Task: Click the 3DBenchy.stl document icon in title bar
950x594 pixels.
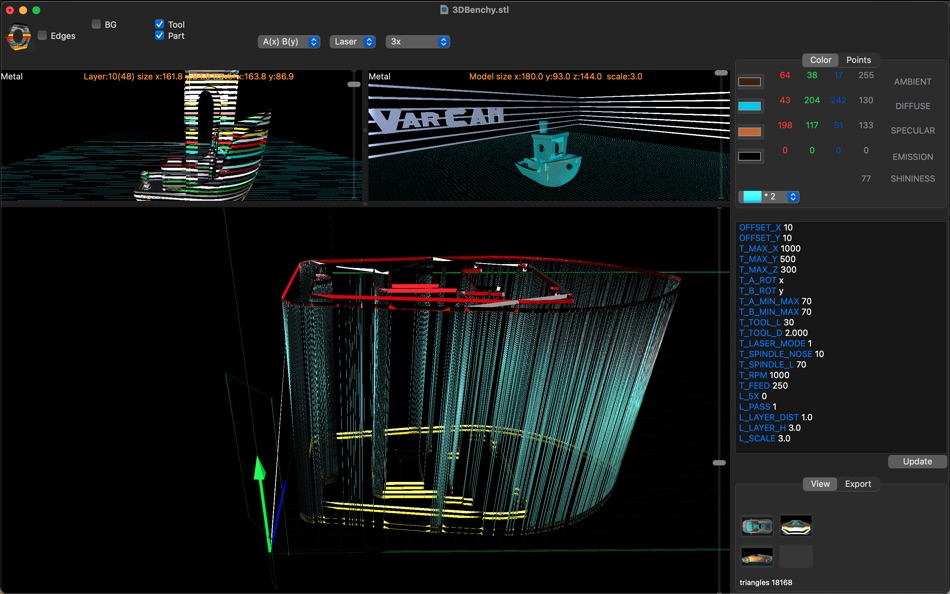Action: pyautogui.click(x=443, y=10)
